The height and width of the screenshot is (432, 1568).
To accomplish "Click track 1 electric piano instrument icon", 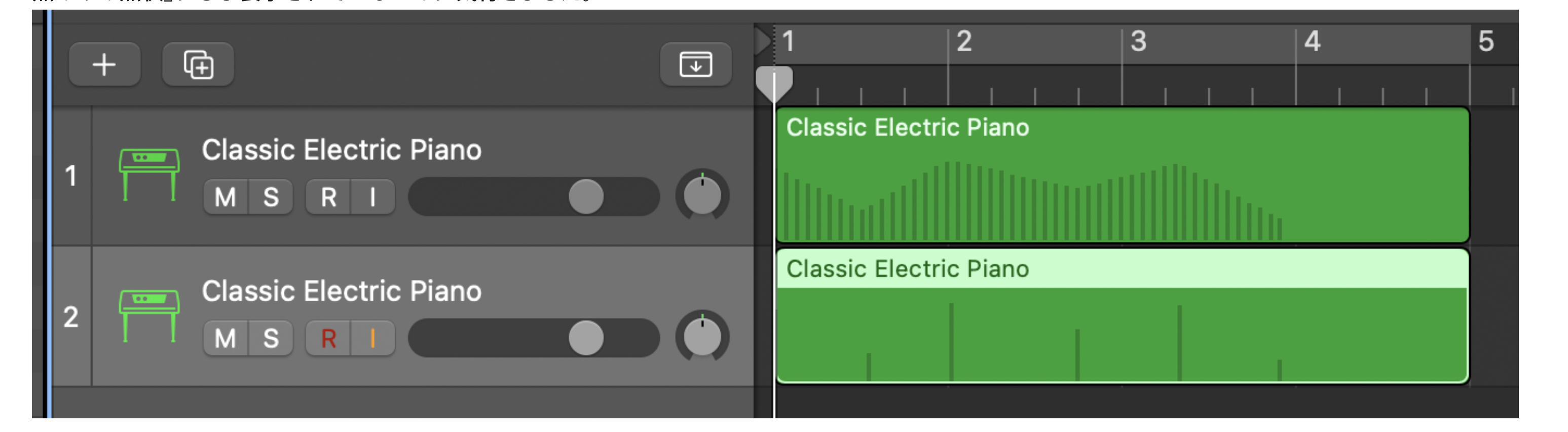I will (x=149, y=174).
